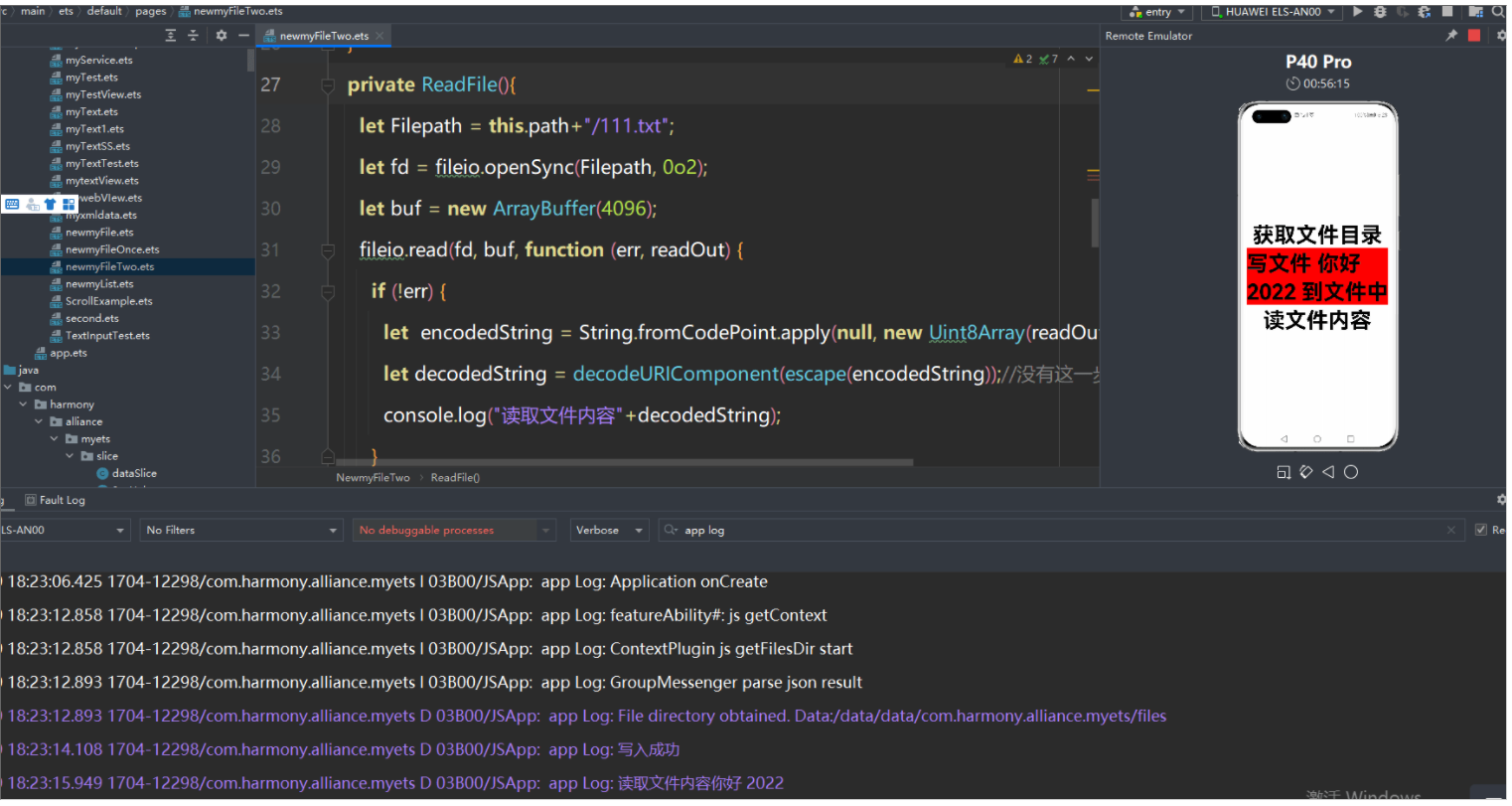Click the grid icon in floating toolbar
The height and width of the screenshot is (806, 1512).
(69, 204)
